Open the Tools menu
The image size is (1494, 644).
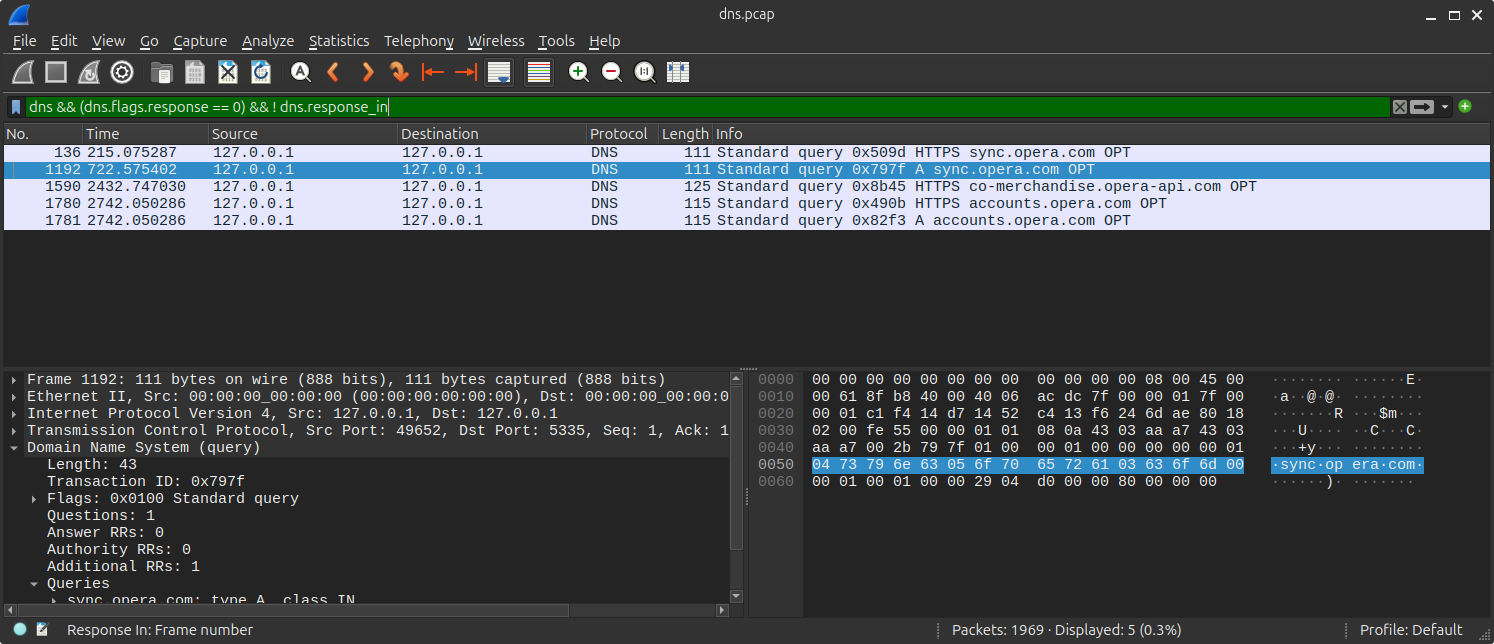click(556, 41)
